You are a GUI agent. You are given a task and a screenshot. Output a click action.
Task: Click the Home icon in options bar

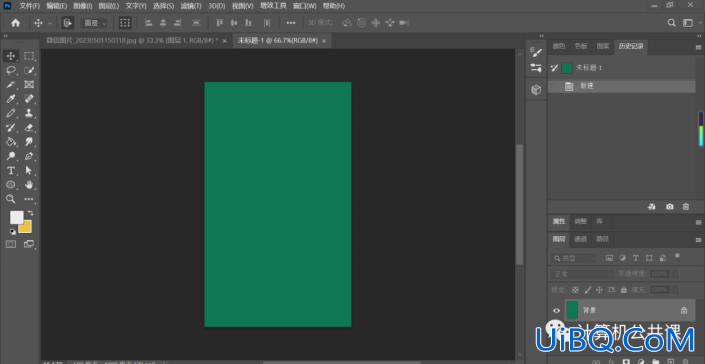[15, 23]
